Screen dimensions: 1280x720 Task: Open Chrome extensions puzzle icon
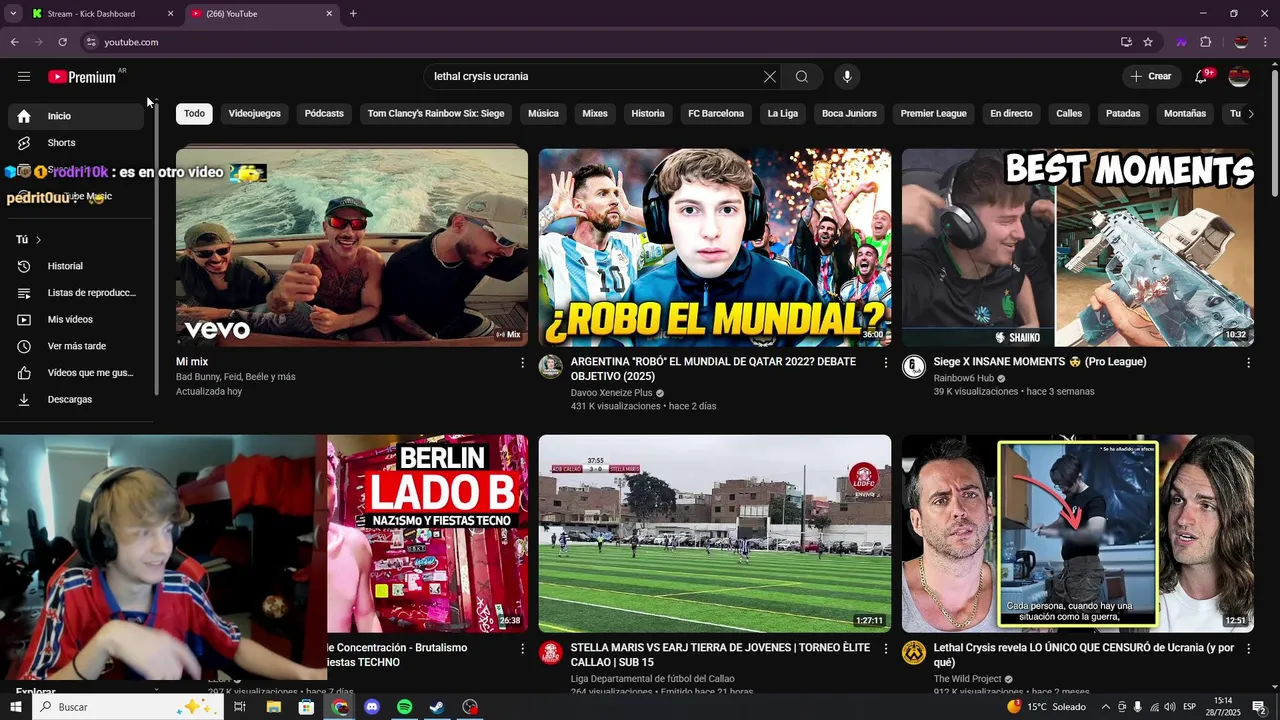click(1206, 42)
